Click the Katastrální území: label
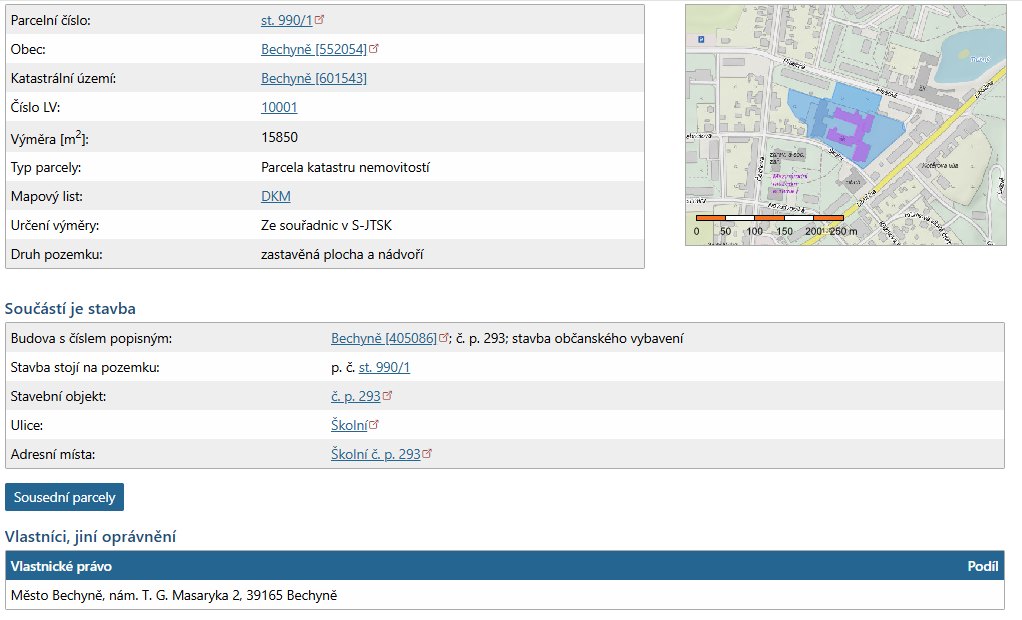1022x620 pixels. click(63, 78)
